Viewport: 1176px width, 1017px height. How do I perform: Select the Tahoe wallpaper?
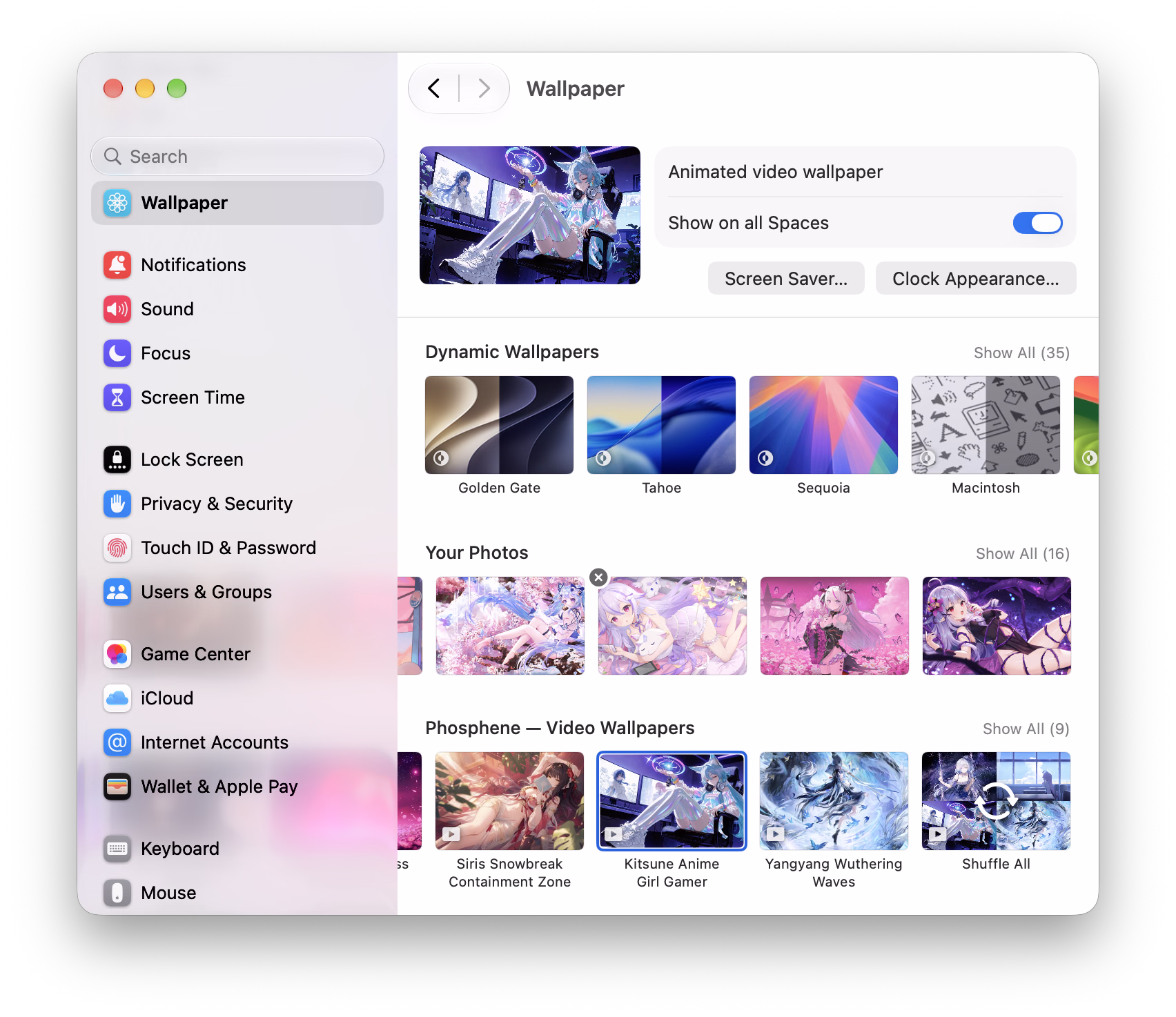tap(661, 425)
